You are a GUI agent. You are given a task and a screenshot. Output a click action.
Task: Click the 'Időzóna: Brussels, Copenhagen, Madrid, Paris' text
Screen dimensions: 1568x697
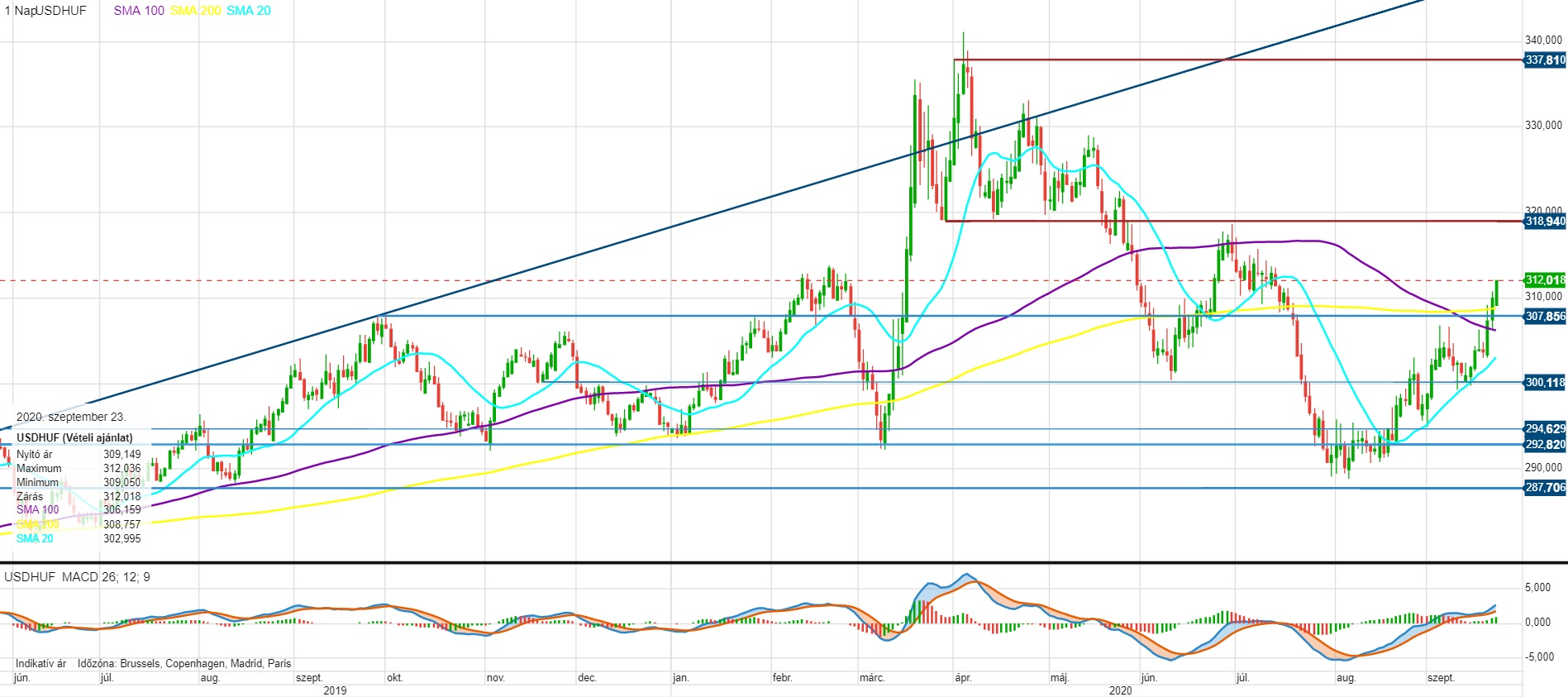click(x=184, y=664)
